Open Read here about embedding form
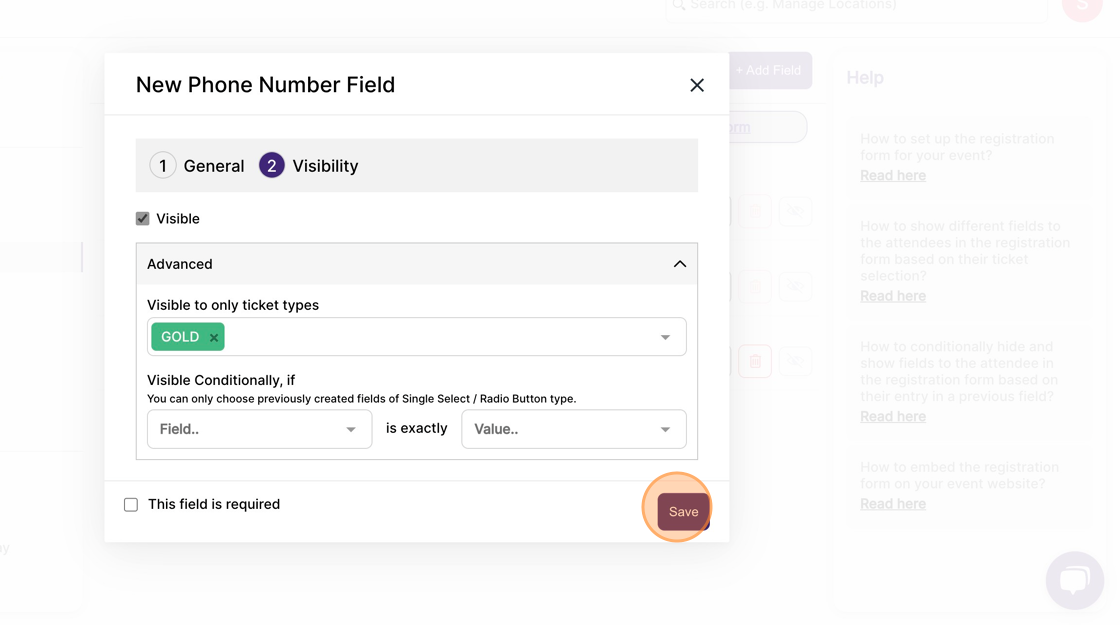The image size is (1120, 625). point(893,504)
